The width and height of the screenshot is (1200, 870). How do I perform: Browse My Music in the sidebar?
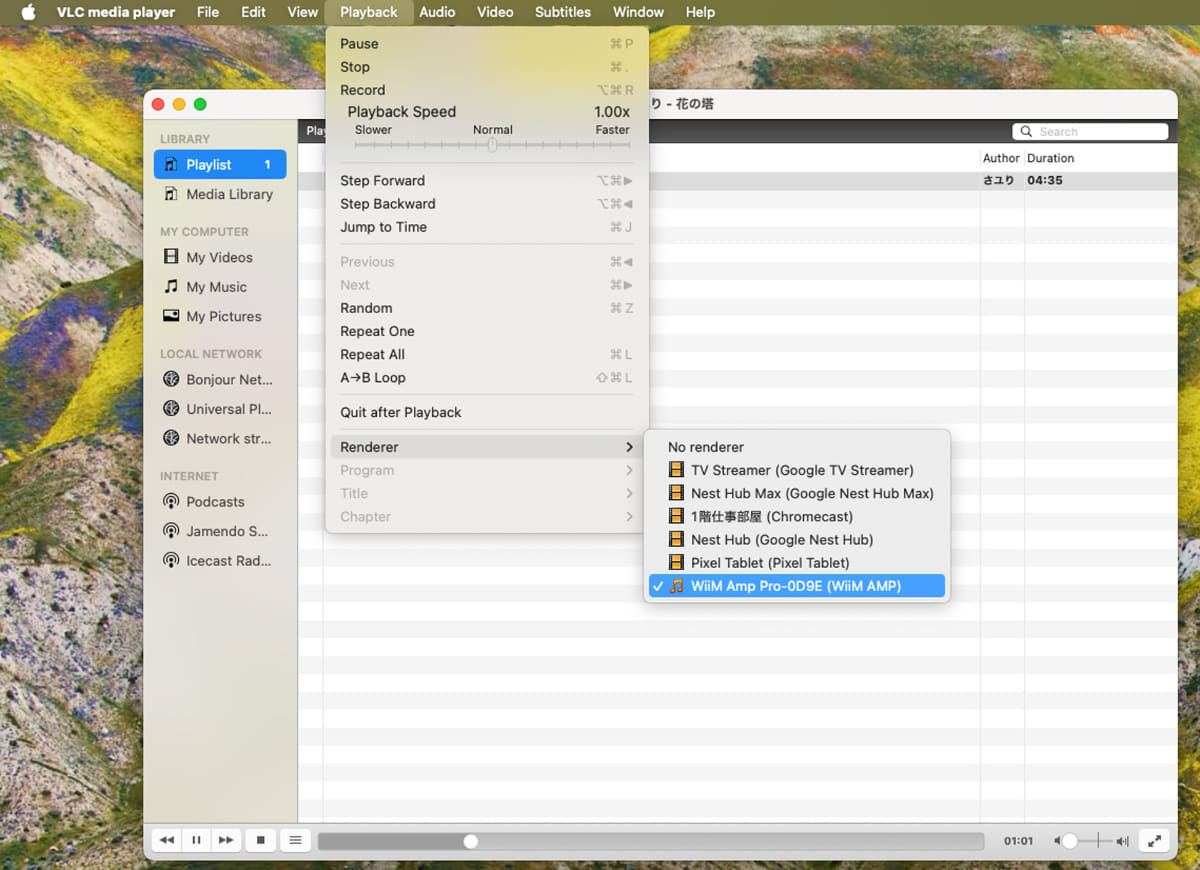point(215,287)
